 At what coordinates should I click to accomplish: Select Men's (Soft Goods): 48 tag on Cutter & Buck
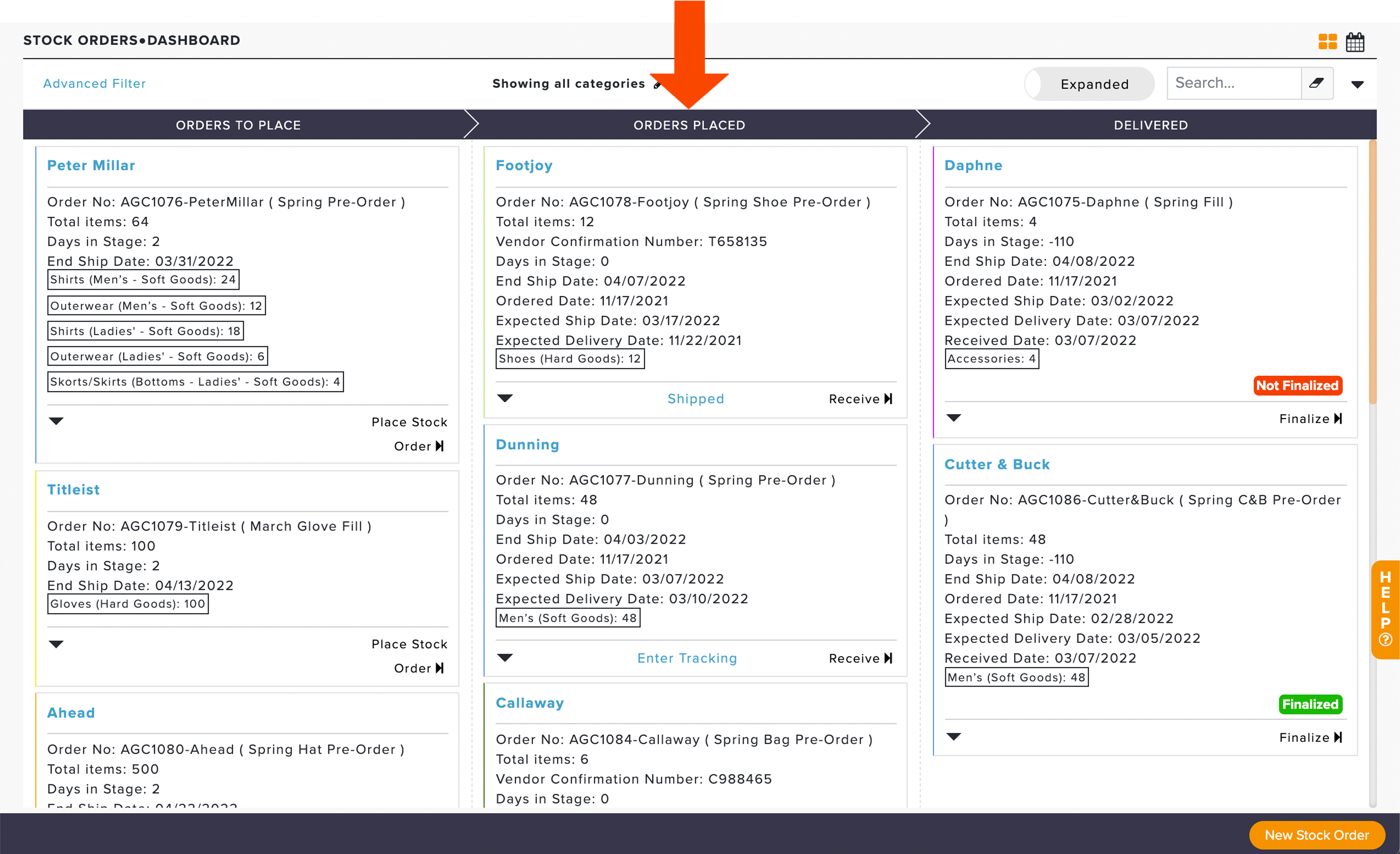1017,677
